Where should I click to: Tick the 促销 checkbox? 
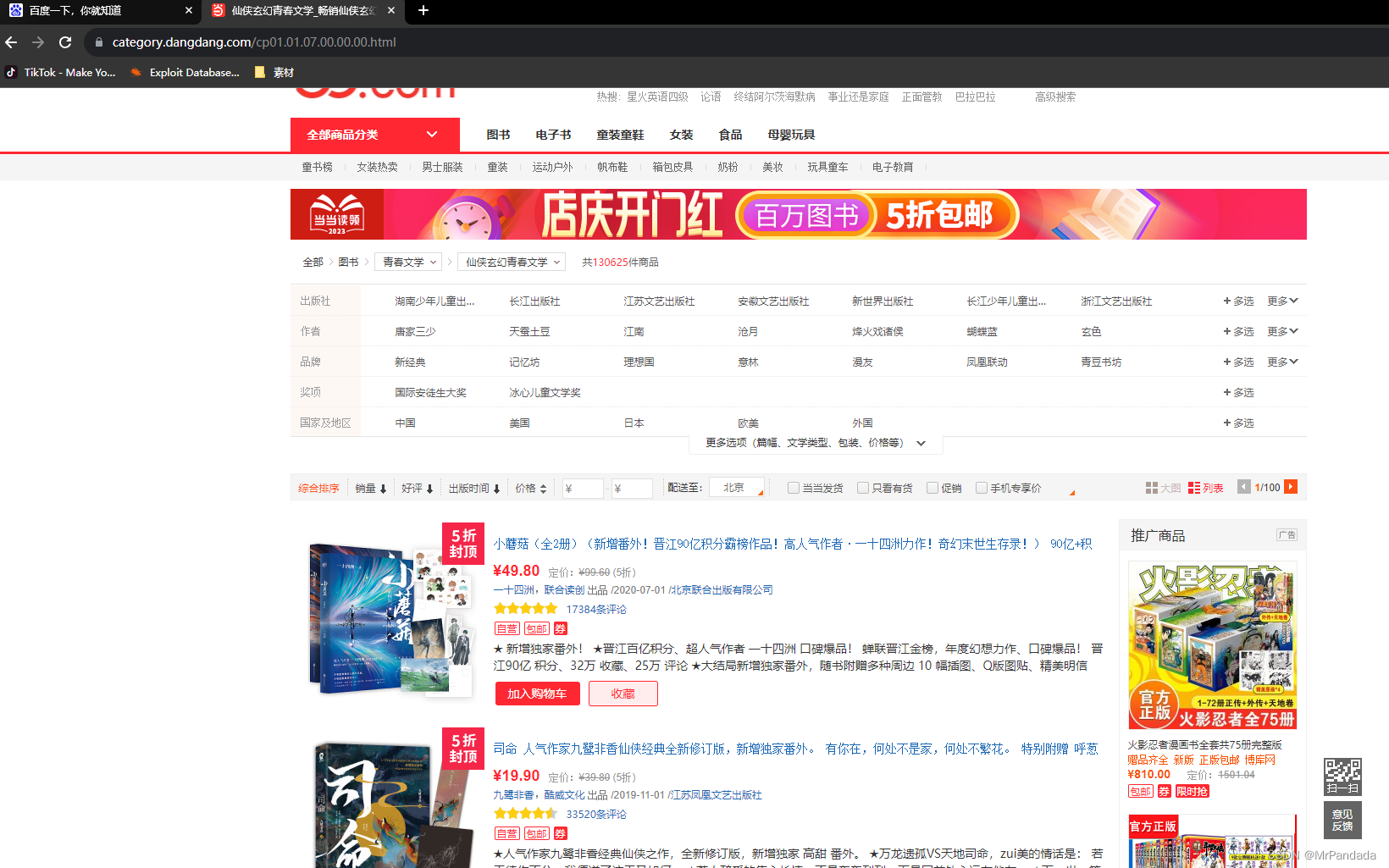932,488
